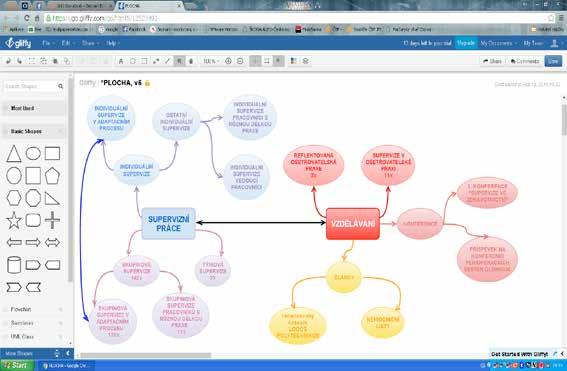Select the pentagon shape
567x371 pixels.
tap(52, 176)
